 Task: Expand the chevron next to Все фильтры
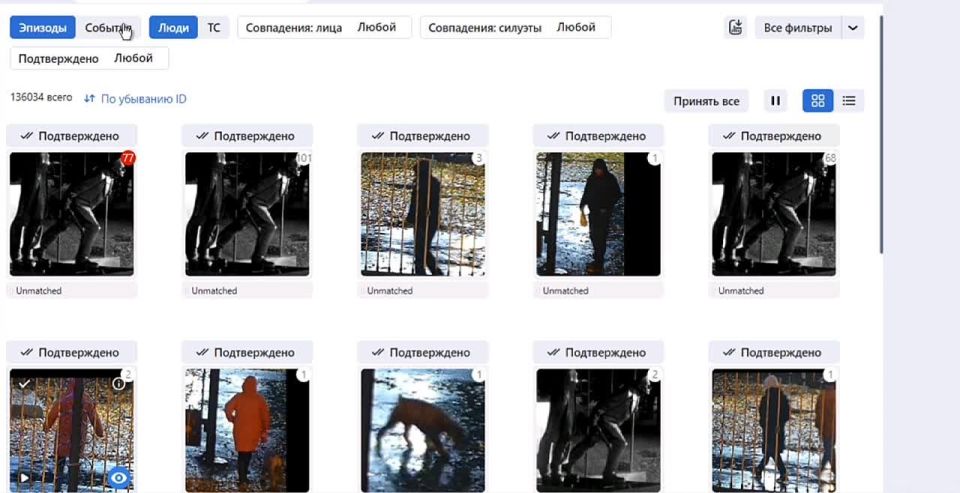pyautogui.click(x=853, y=28)
